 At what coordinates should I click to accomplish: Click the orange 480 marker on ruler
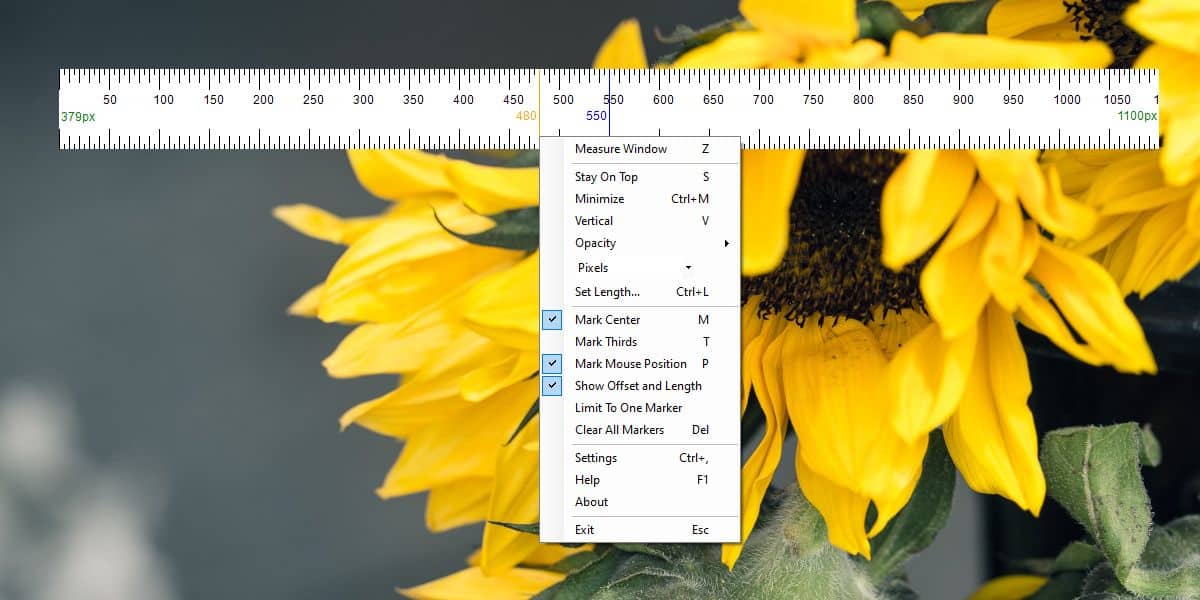[x=526, y=116]
